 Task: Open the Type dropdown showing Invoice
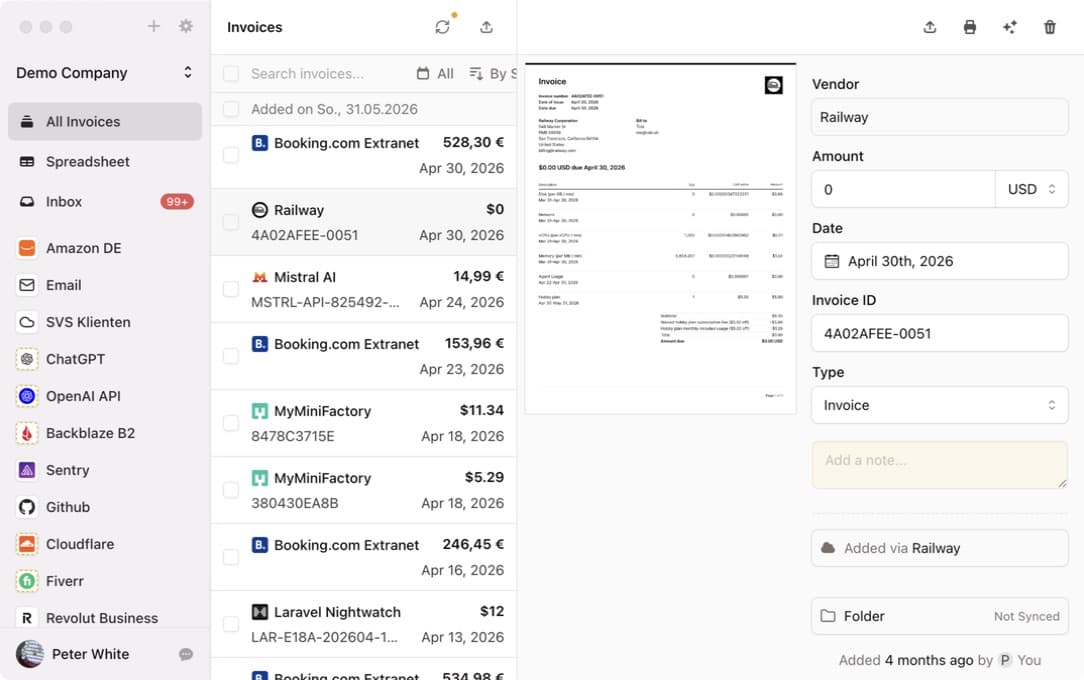coord(940,405)
